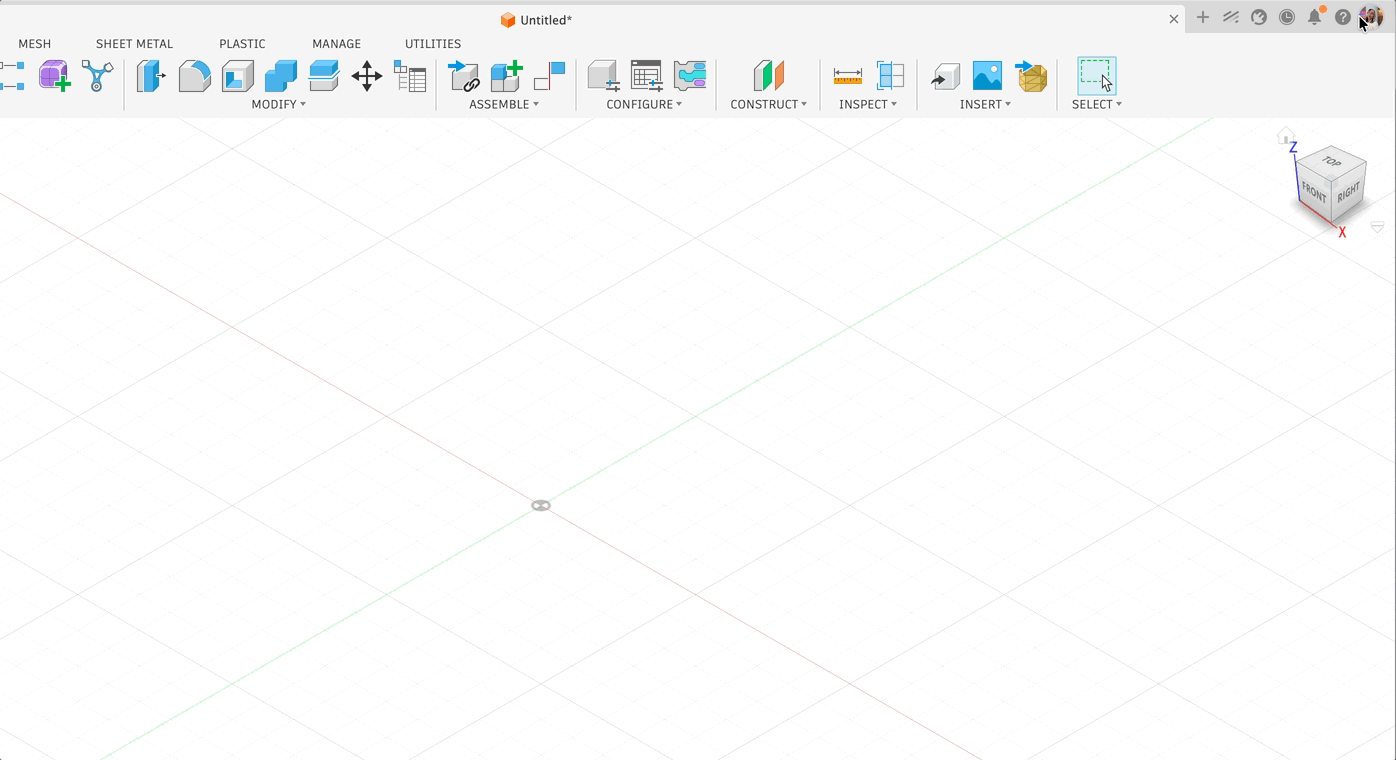
Task: Select the Section Analysis inspect icon
Action: (x=890, y=76)
